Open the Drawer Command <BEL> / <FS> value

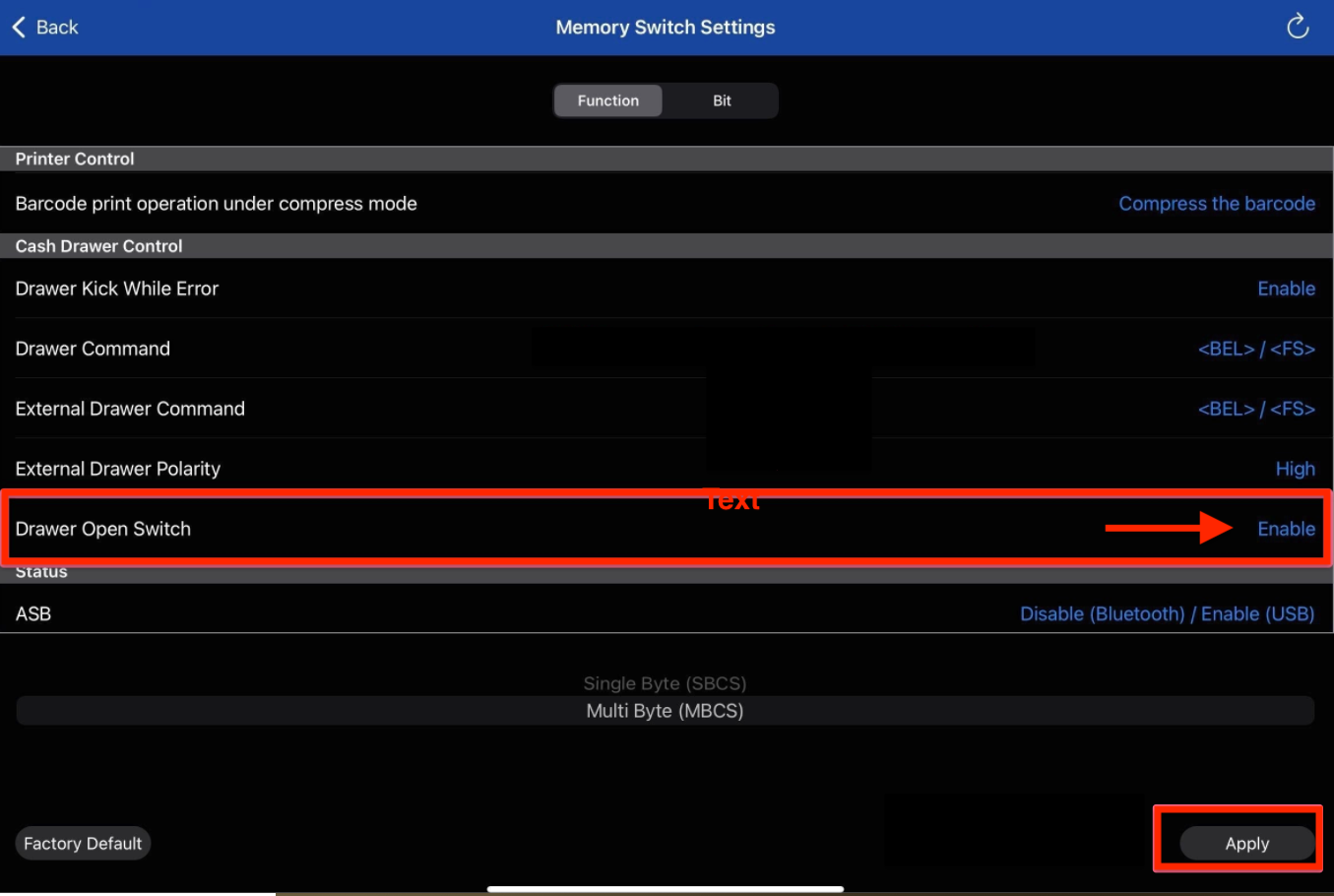coord(1256,349)
